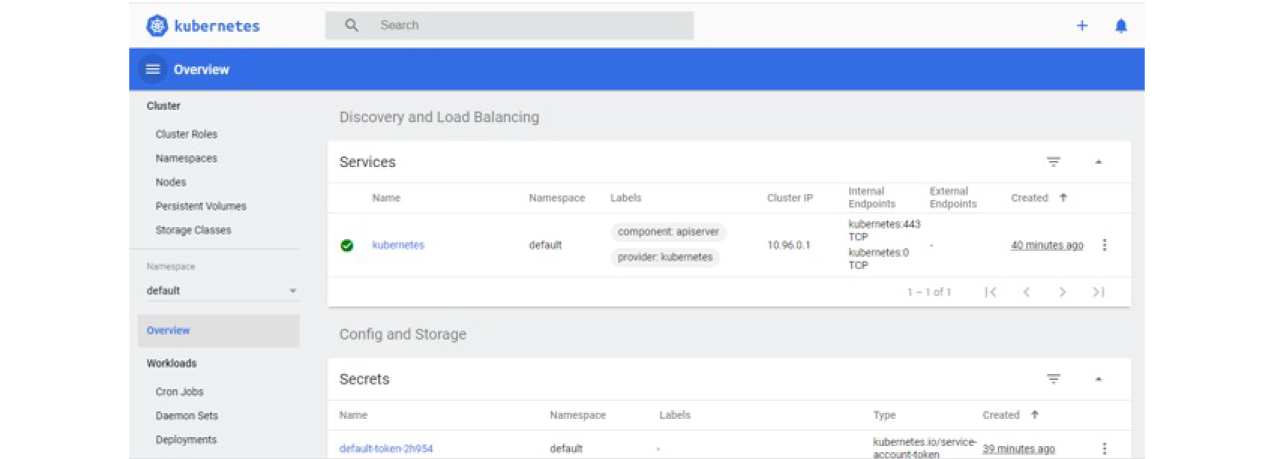Click the 10.96.0.1 cluster IP cell
The width and height of the screenshot is (1272, 459).
(789, 245)
